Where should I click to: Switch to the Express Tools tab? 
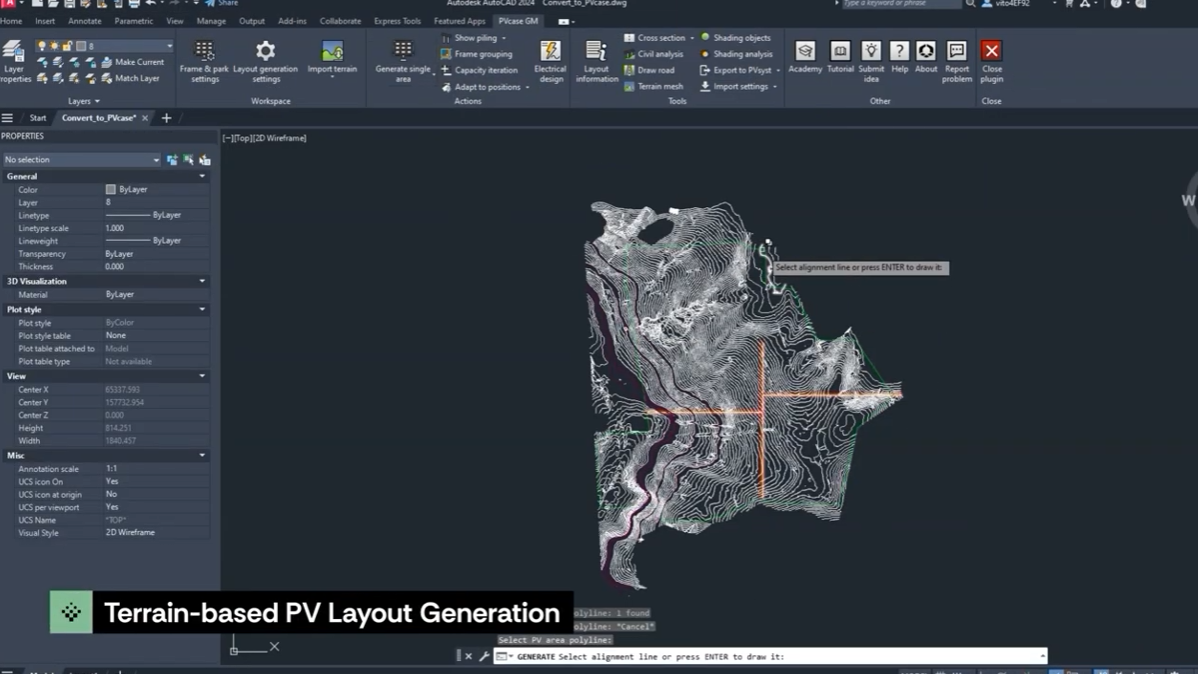pos(397,21)
